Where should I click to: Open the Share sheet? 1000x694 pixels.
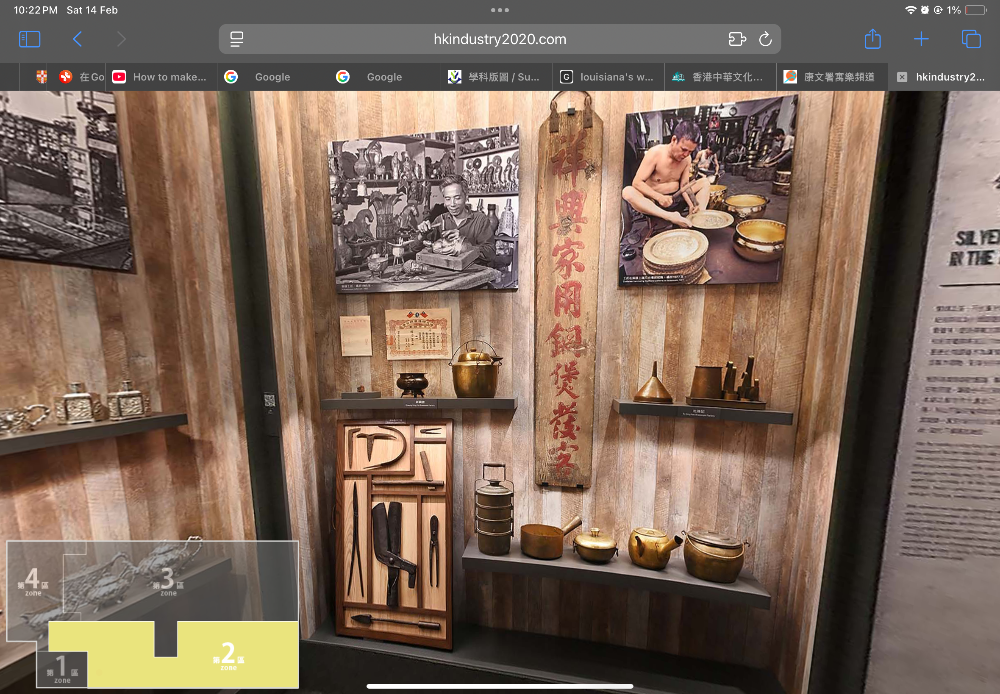873,39
